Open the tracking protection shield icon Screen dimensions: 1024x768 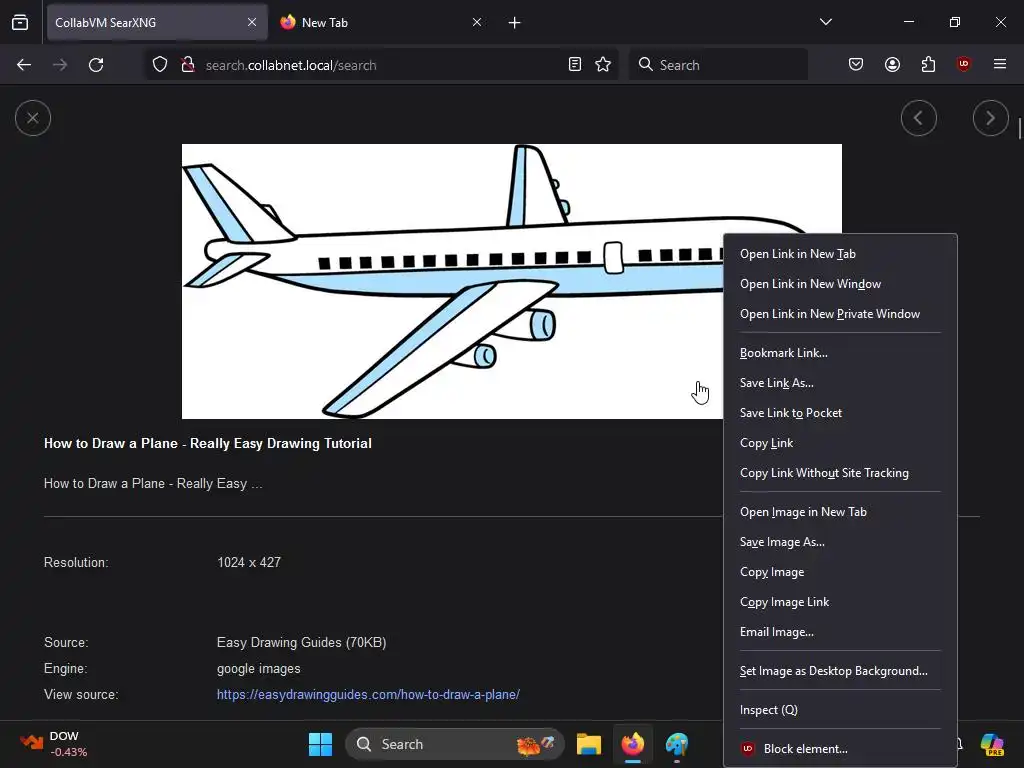point(160,65)
